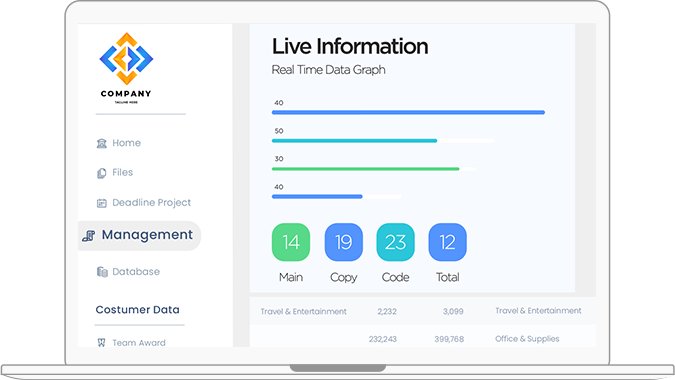Click the Team Award ribbon icon
Image resolution: width=675 pixels, height=380 pixels.
[102, 343]
